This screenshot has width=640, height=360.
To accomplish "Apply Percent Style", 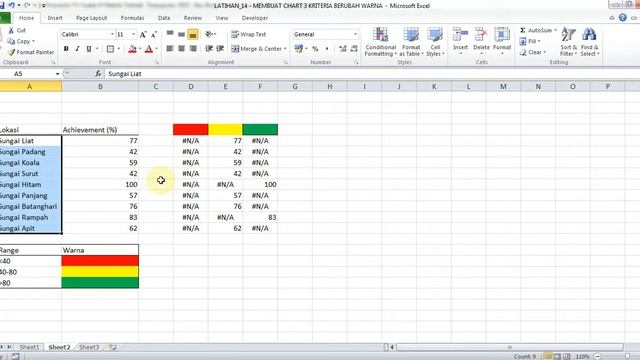I will pyautogui.click(x=315, y=49).
